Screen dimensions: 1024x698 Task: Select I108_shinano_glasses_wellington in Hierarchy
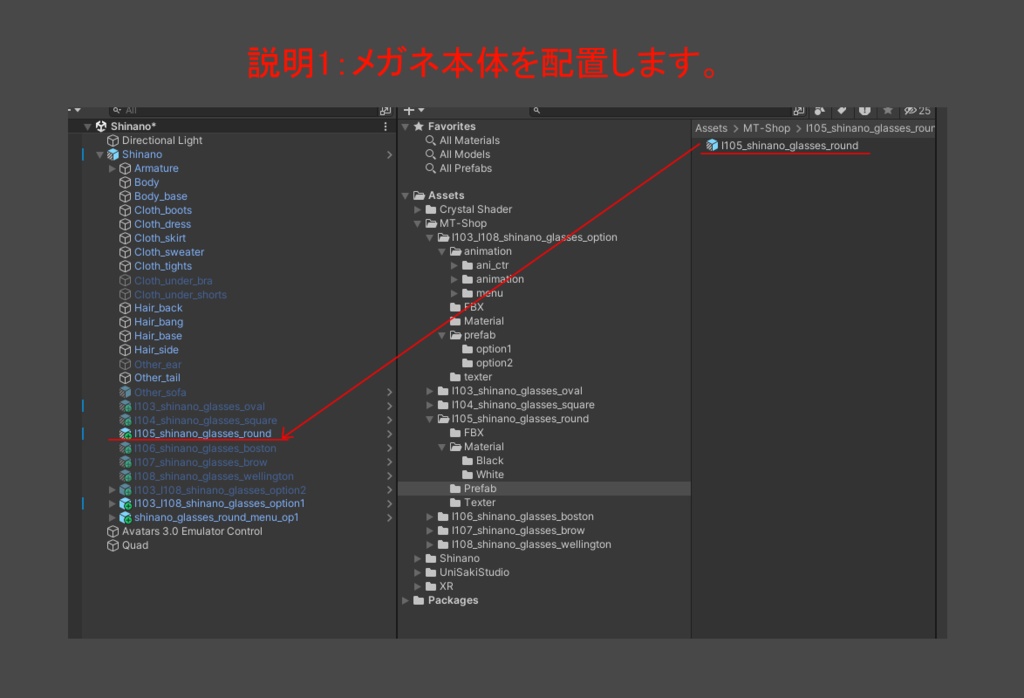(214, 477)
